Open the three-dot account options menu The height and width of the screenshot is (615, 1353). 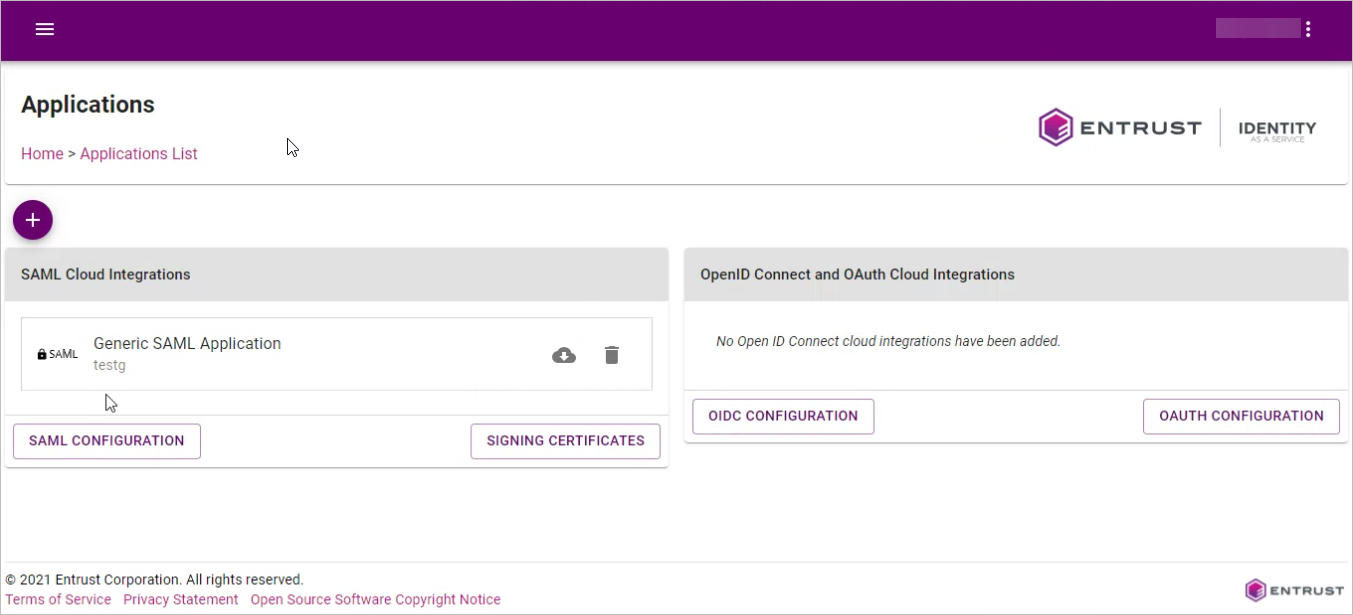point(1308,29)
